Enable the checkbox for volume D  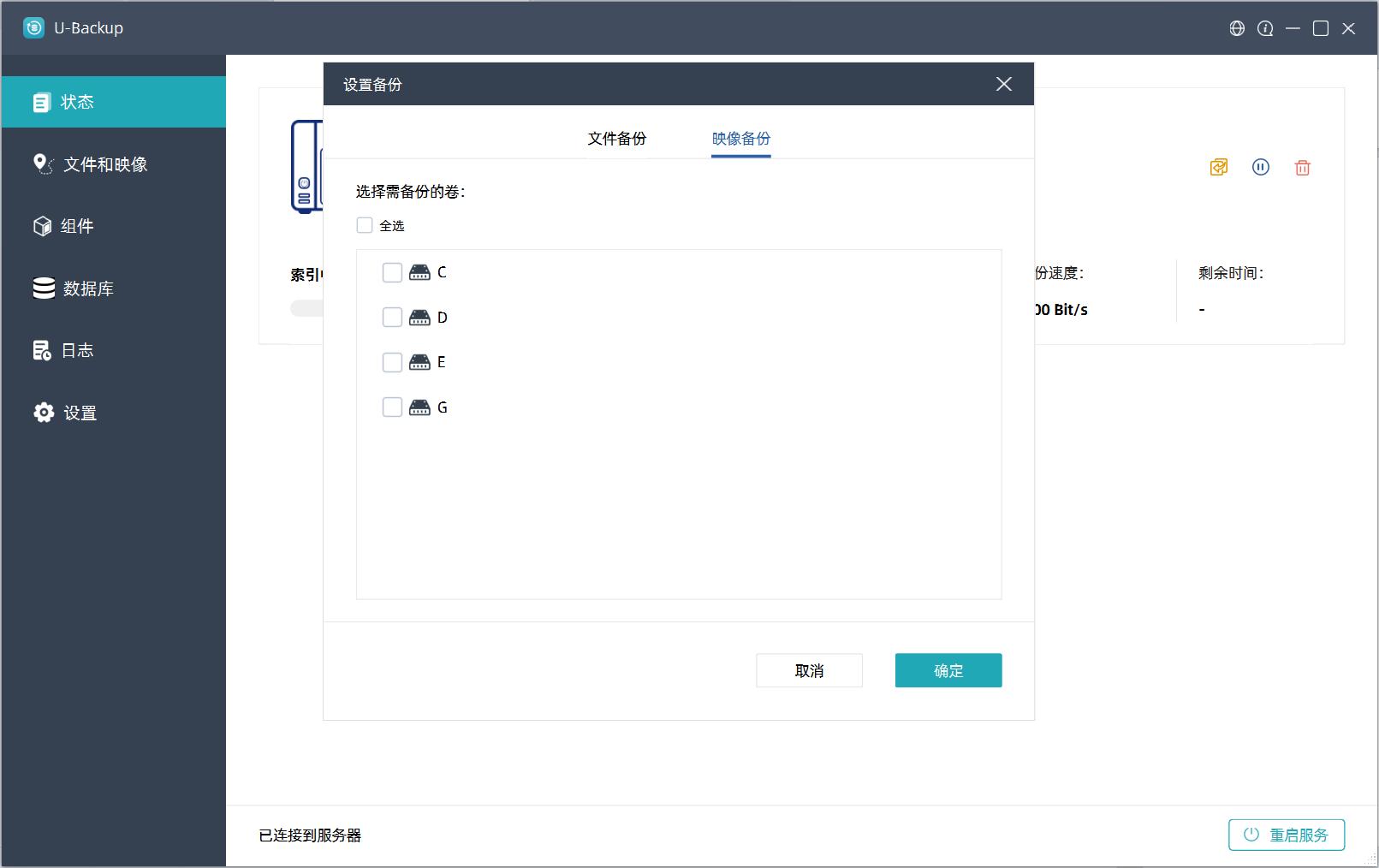point(392,318)
